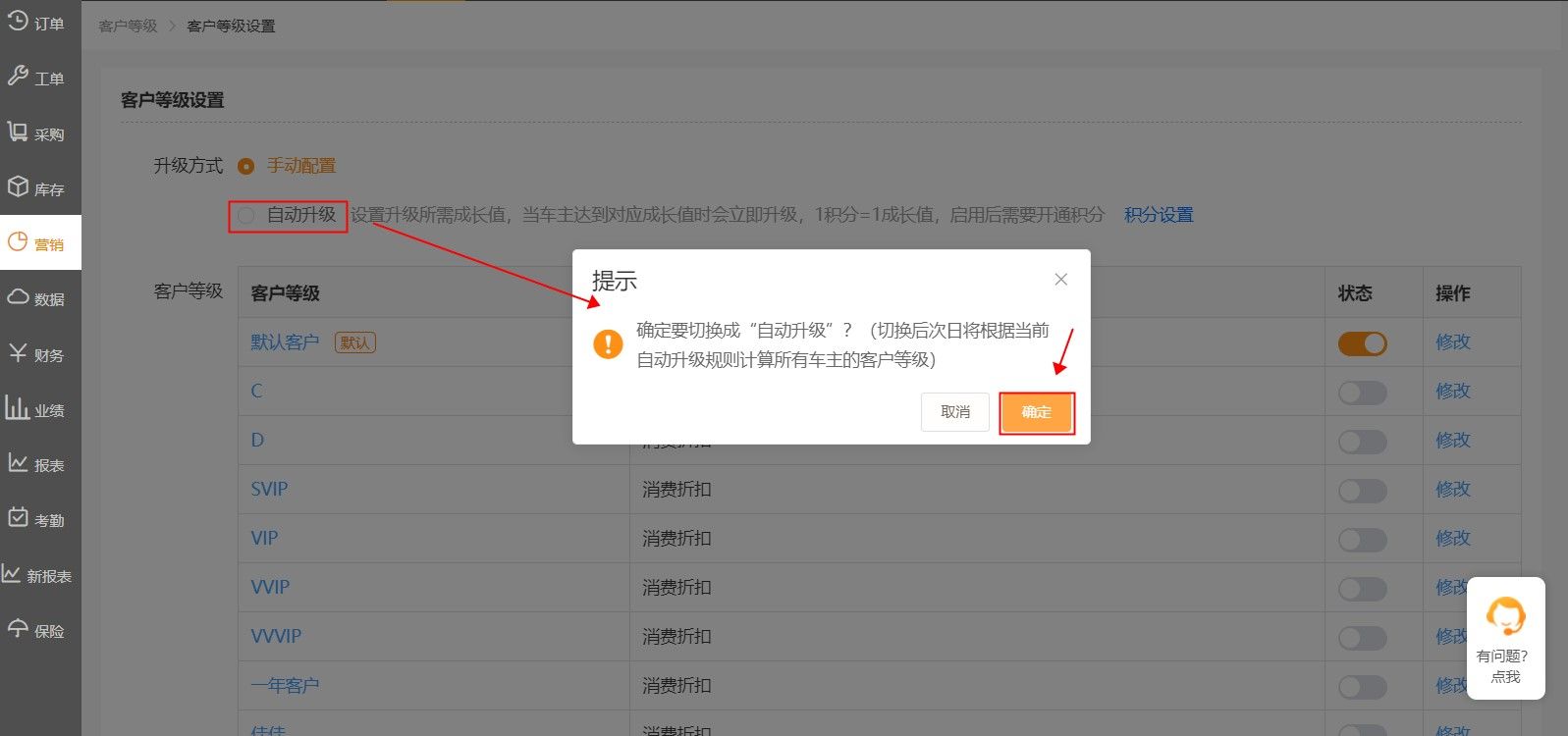Click the D level name link
The width and height of the screenshot is (1568, 736).
point(257,440)
